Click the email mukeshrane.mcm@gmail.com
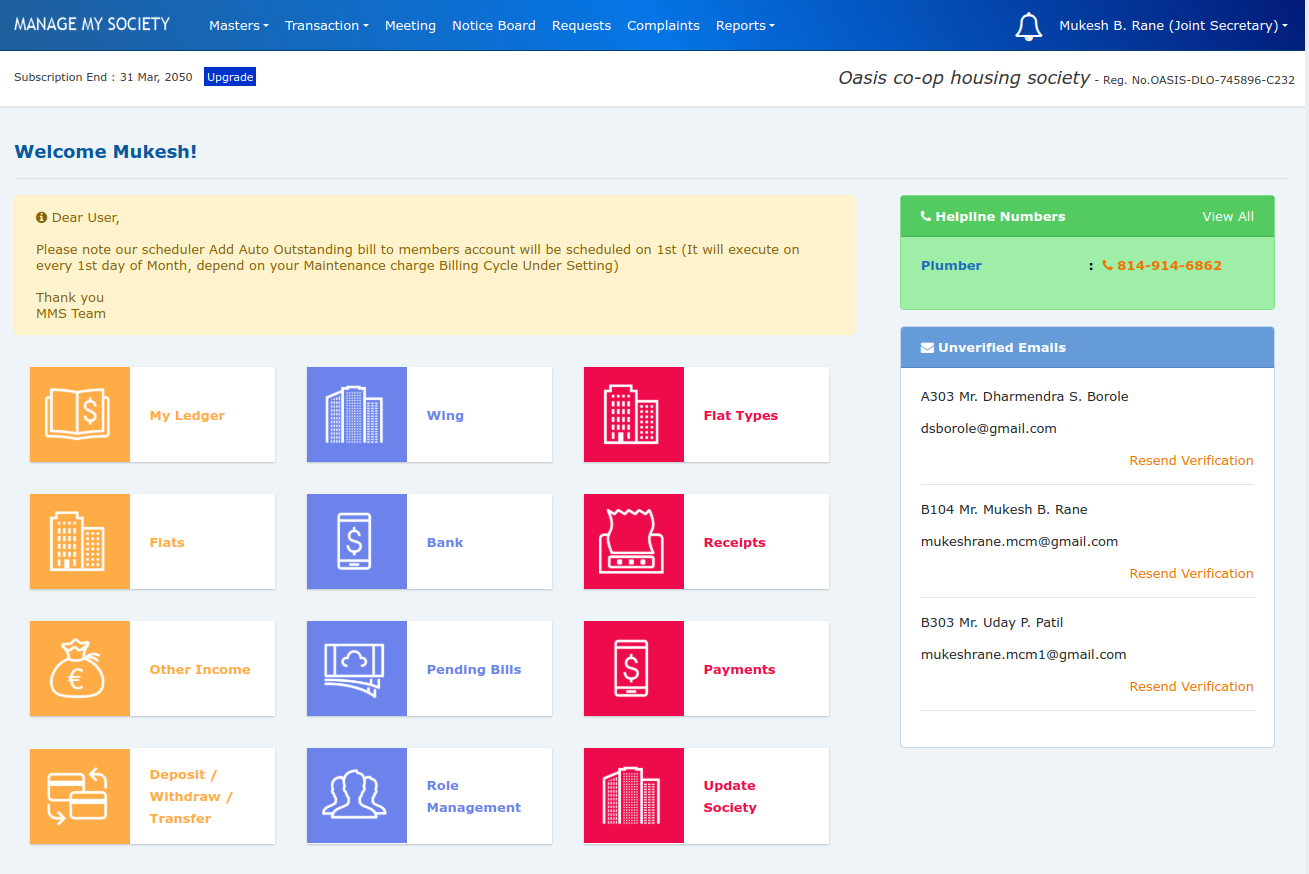Screen dimensions: 1309x874 [x=1019, y=542]
